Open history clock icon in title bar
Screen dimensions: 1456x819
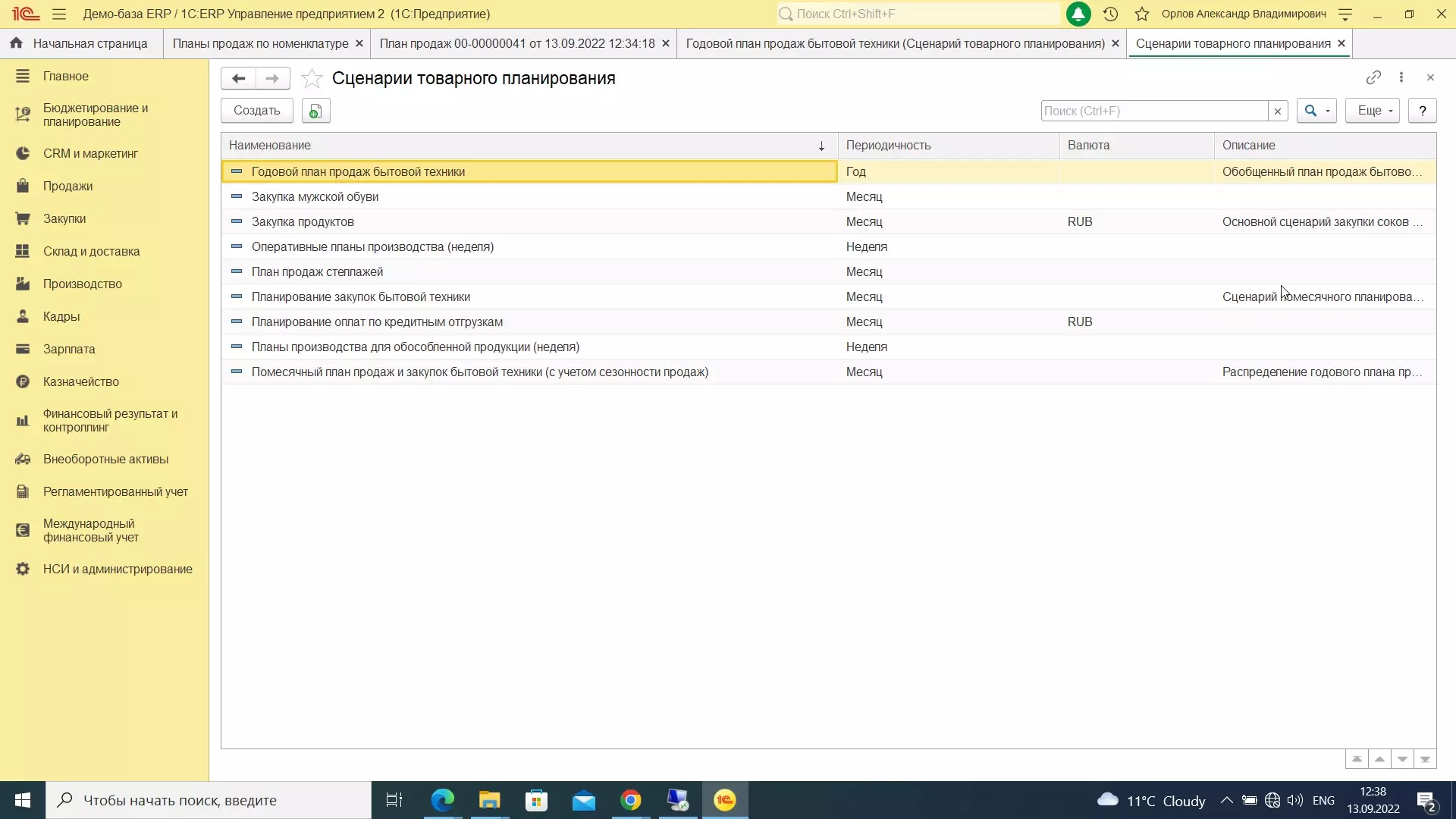pyautogui.click(x=1110, y=14)
